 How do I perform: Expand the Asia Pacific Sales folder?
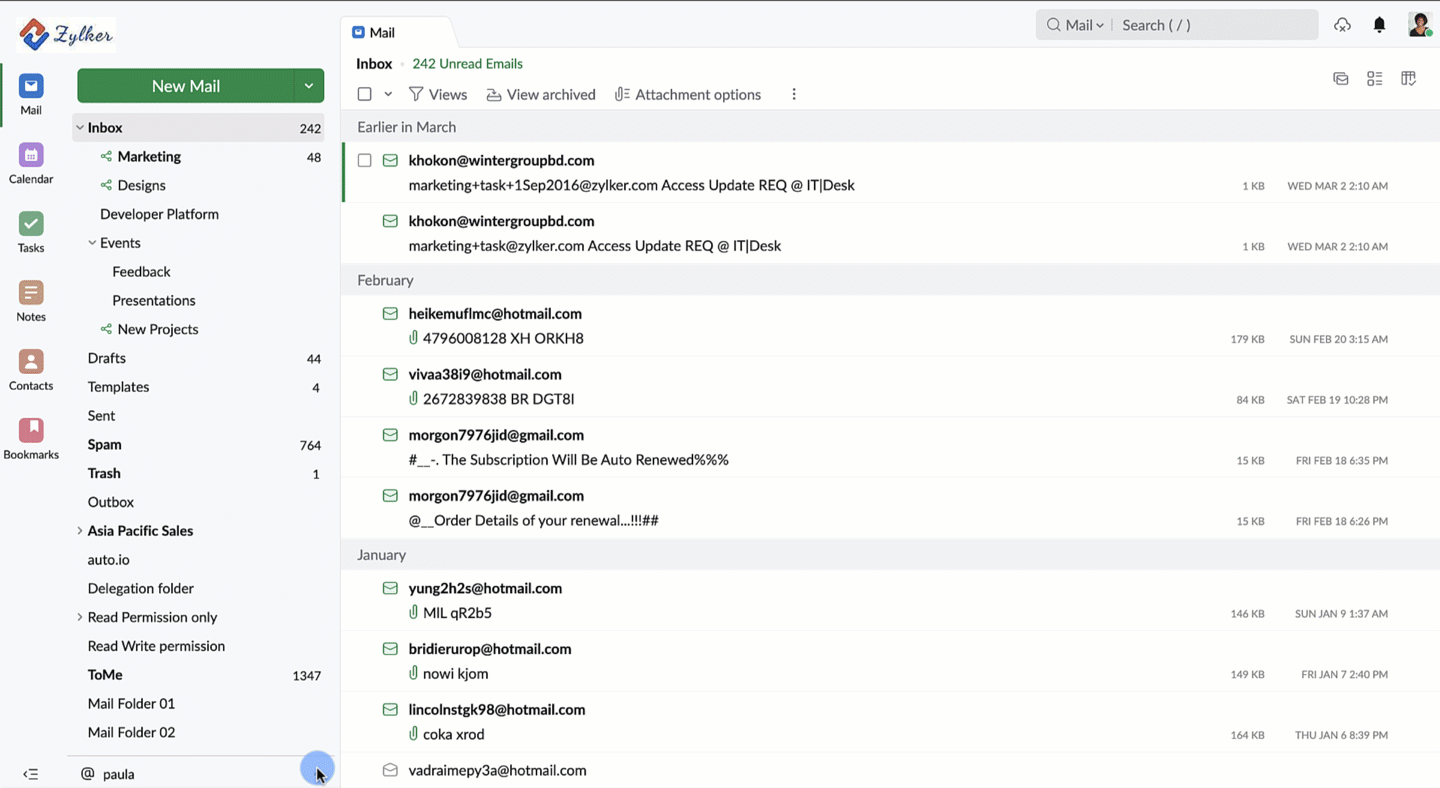[x=80, y=531]
